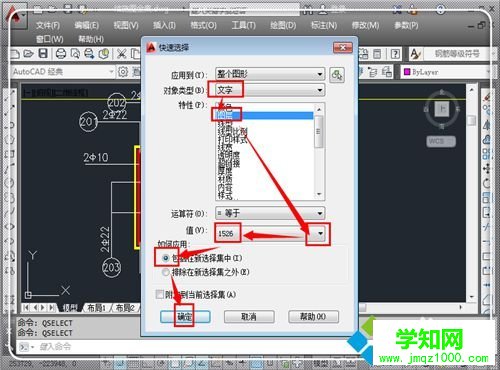Click the magenta ByLayer color swatch
This screenshot has height=370, width=500.
pyautogui.click(x=407, y=72)
